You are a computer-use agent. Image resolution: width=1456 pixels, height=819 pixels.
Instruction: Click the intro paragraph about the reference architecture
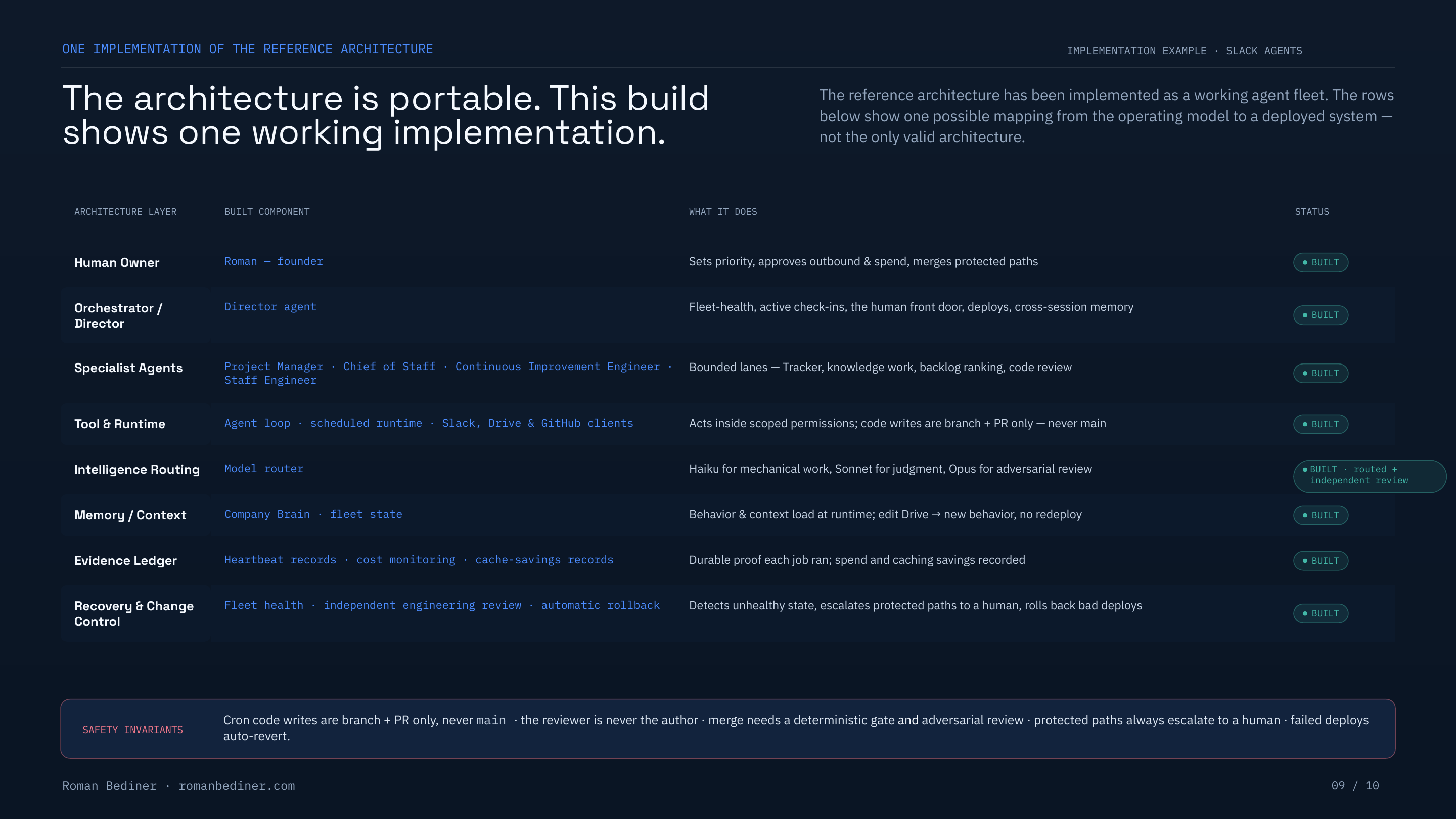point(1107,116)
